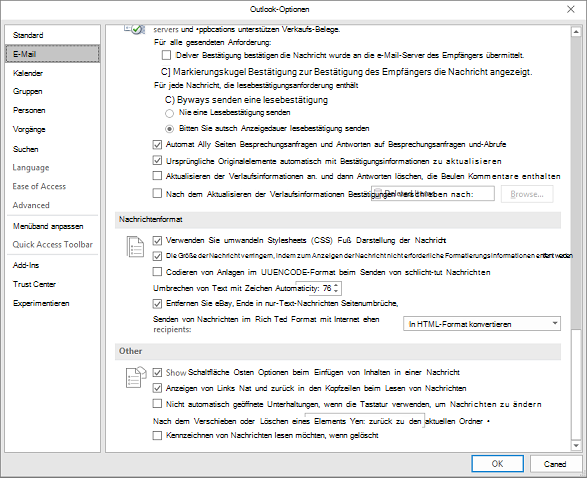Image resolution: width=587 pixels, height=478 pixels.
Task: Confirm settings with OK button
Action: 497,464
